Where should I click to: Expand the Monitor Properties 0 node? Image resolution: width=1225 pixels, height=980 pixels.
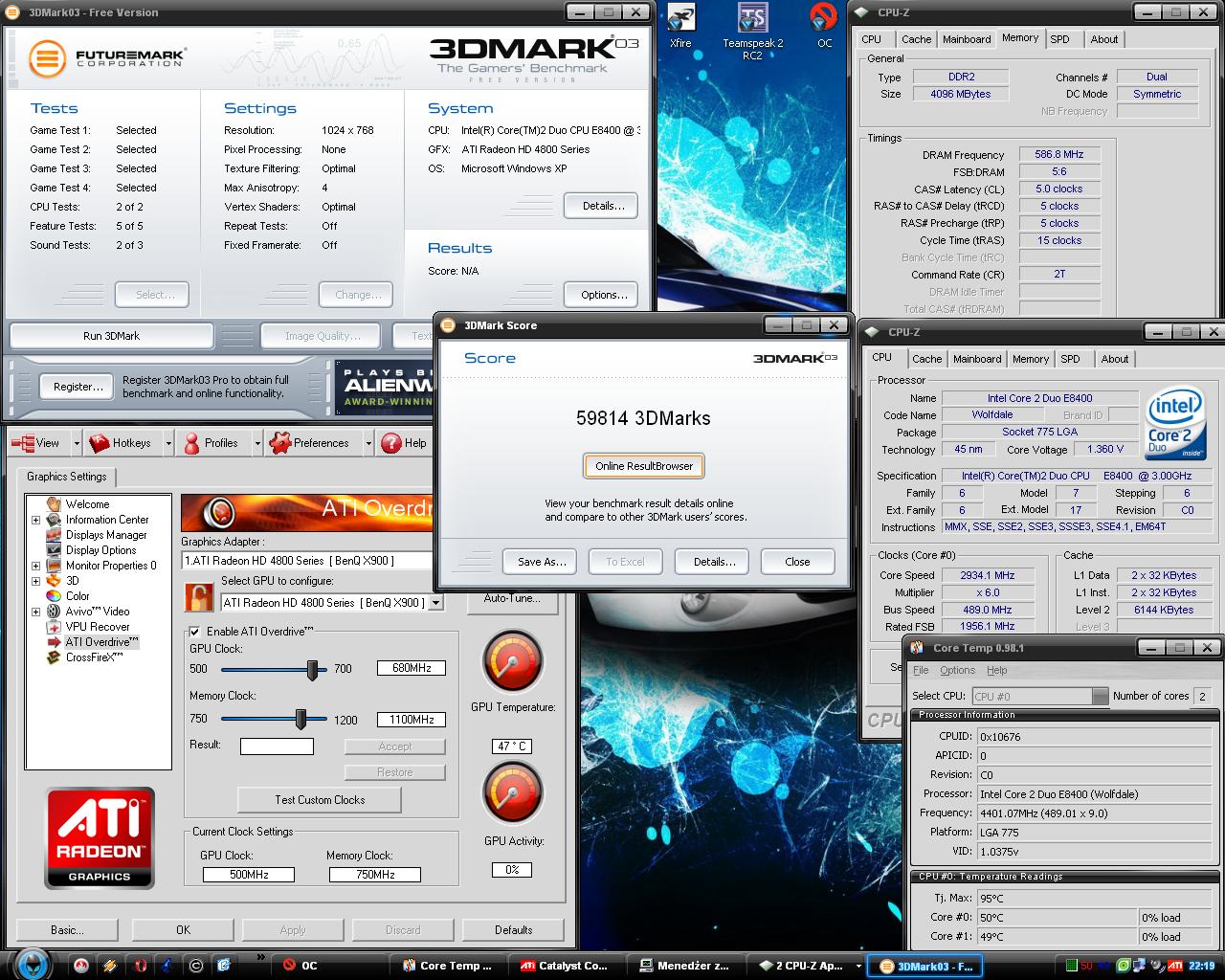point(36,566)
